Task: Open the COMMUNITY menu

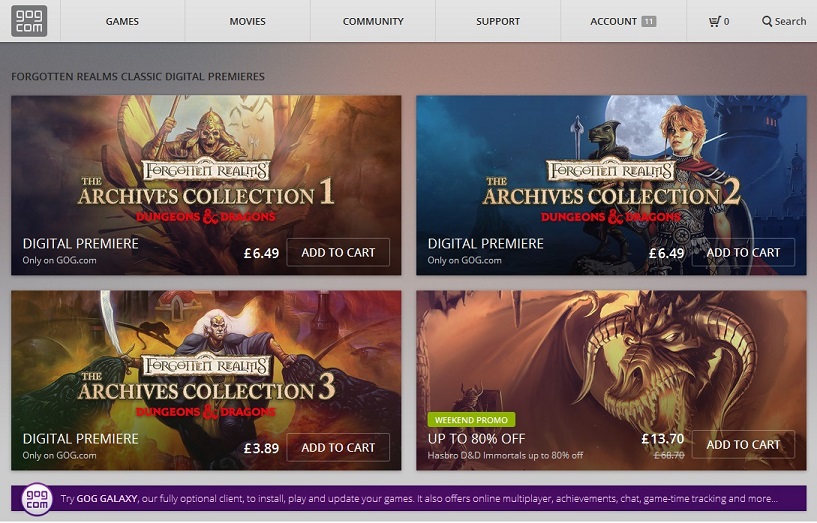Action: click(x=373, y=21)
